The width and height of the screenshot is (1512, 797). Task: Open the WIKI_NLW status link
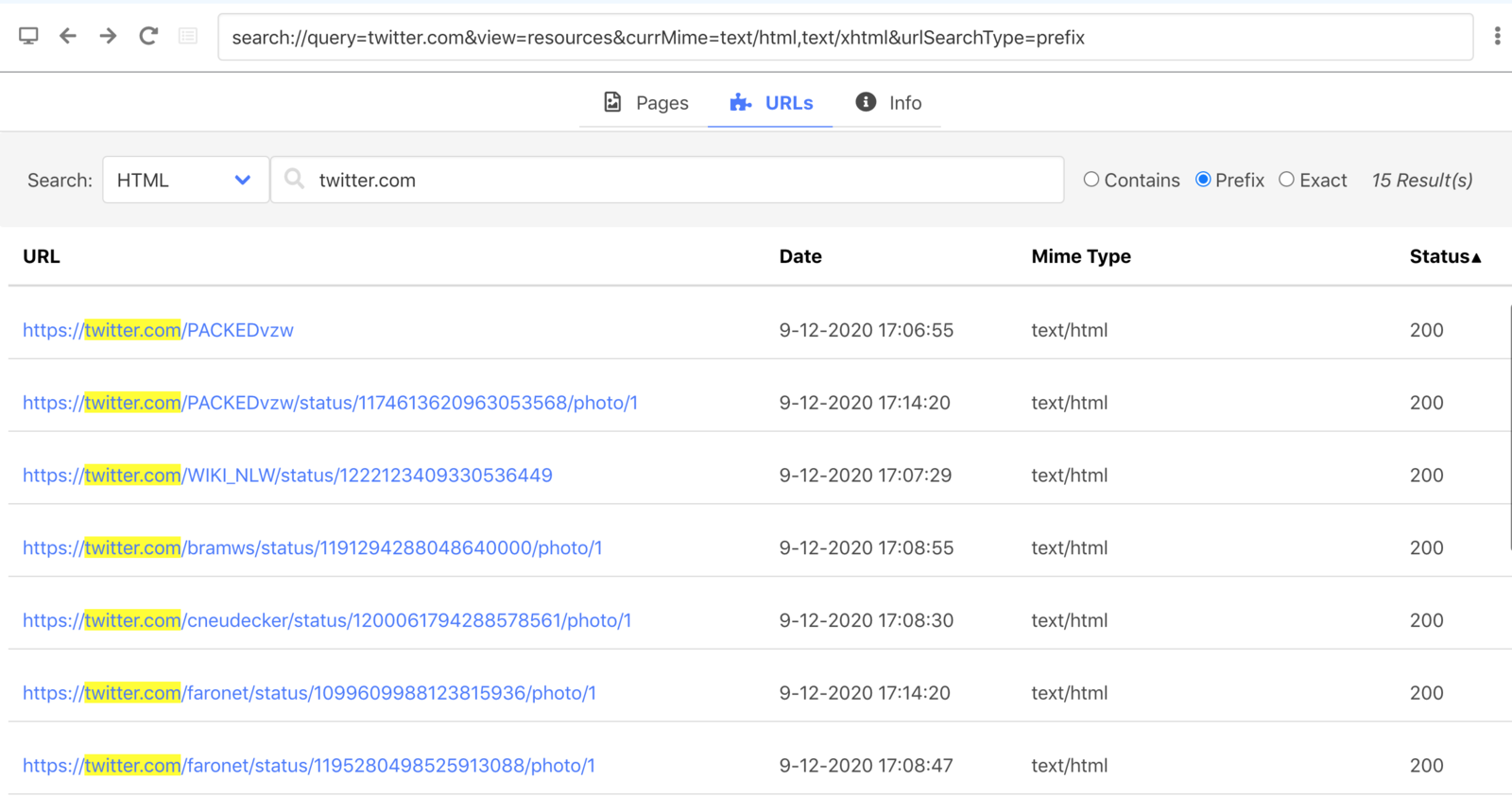pyautogui.click(x=287, y=476)
